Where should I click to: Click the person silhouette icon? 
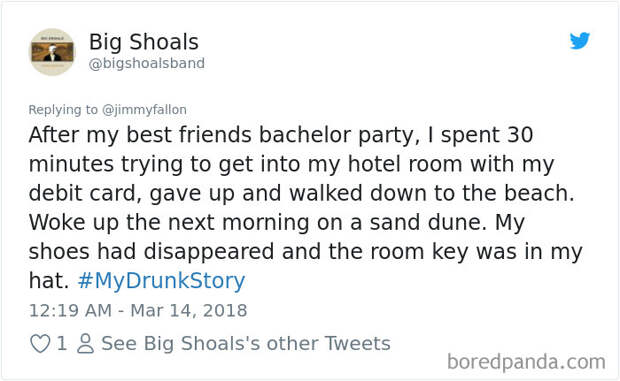pyautogui.click(x=85, y=343)
